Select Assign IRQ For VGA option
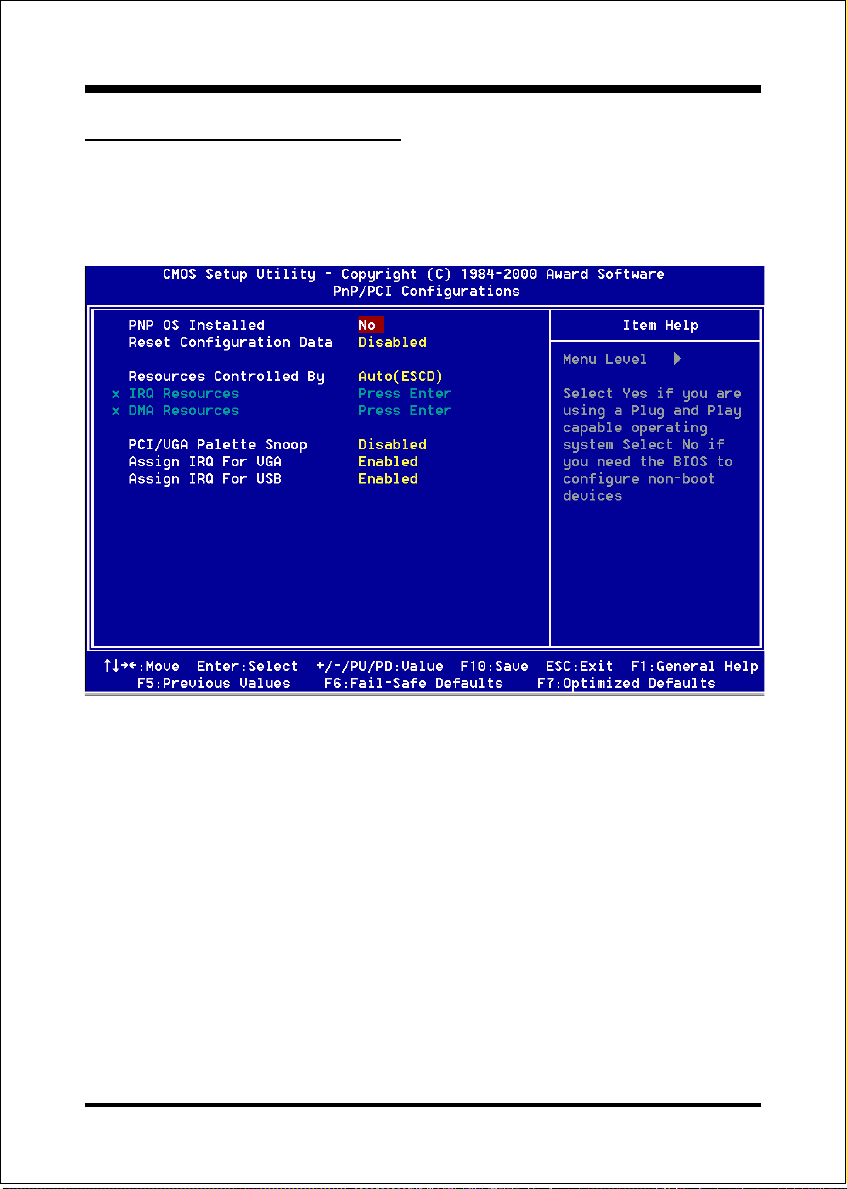 (205, 462)
